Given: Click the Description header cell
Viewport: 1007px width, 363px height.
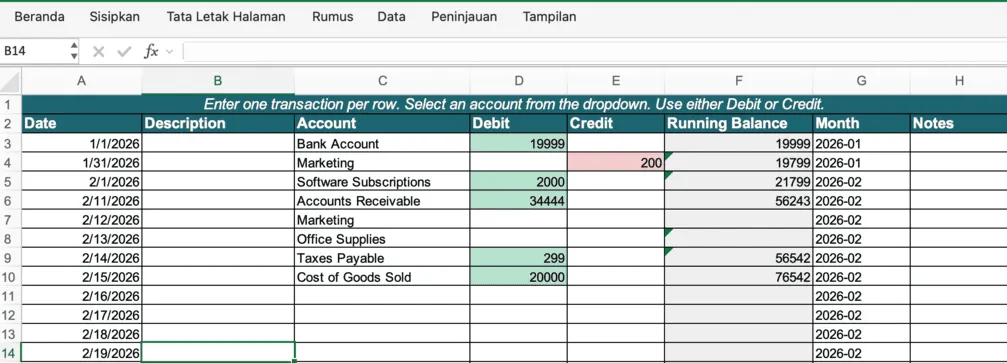Looking at the screenshot, I should tap(218, 123).
